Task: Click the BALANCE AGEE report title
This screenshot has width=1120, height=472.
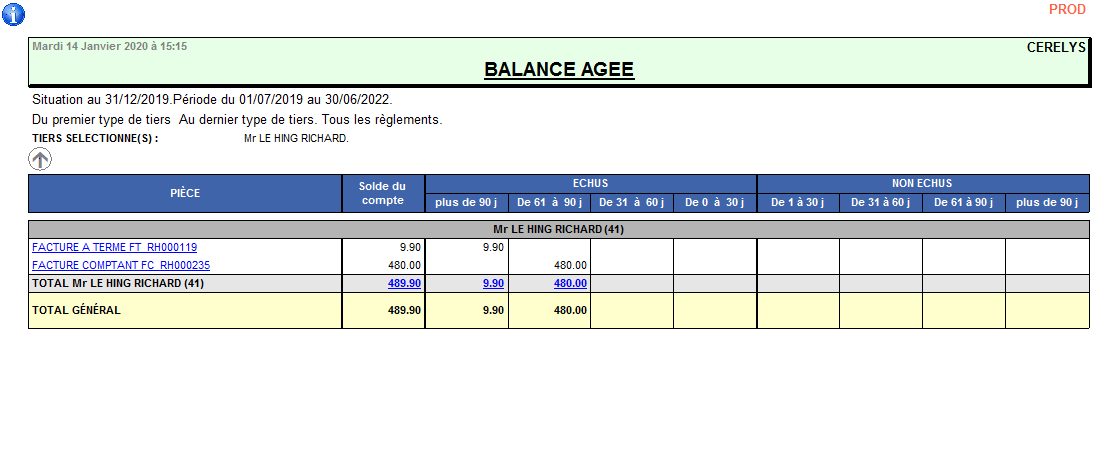Action: 558,70
